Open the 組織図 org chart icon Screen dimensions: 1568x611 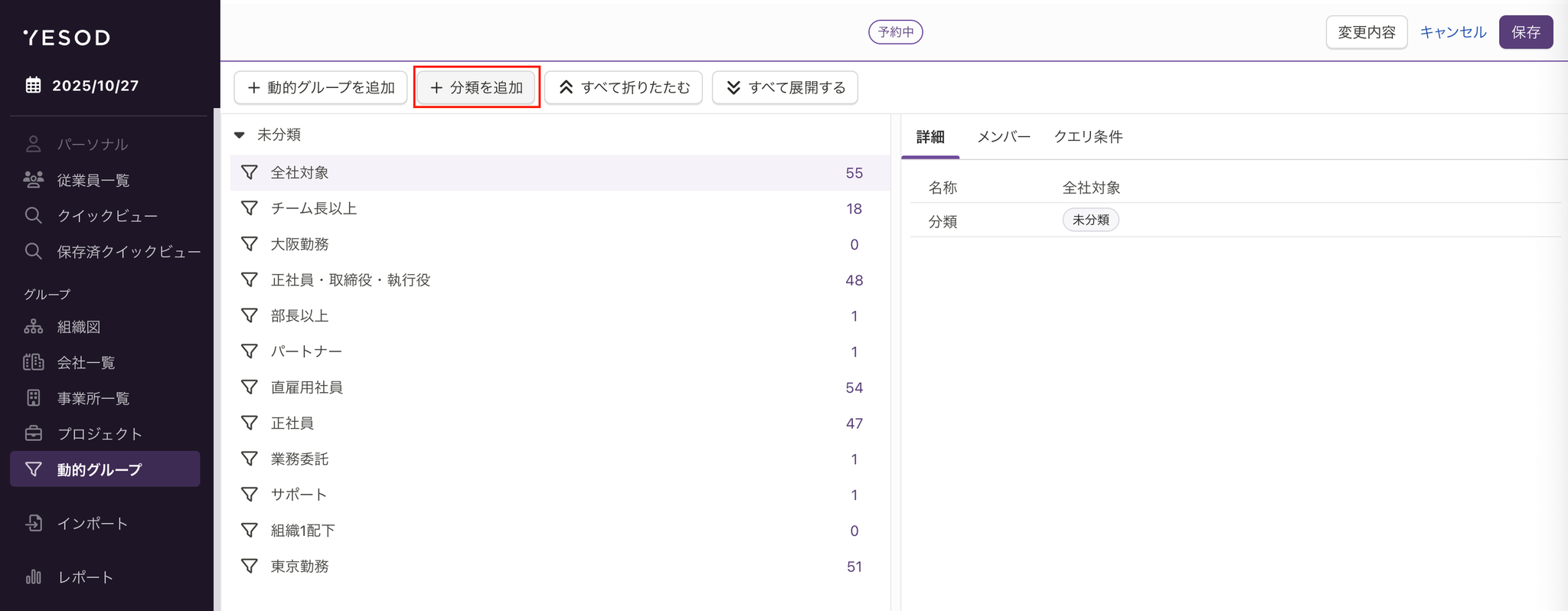(x=33, y=327)
